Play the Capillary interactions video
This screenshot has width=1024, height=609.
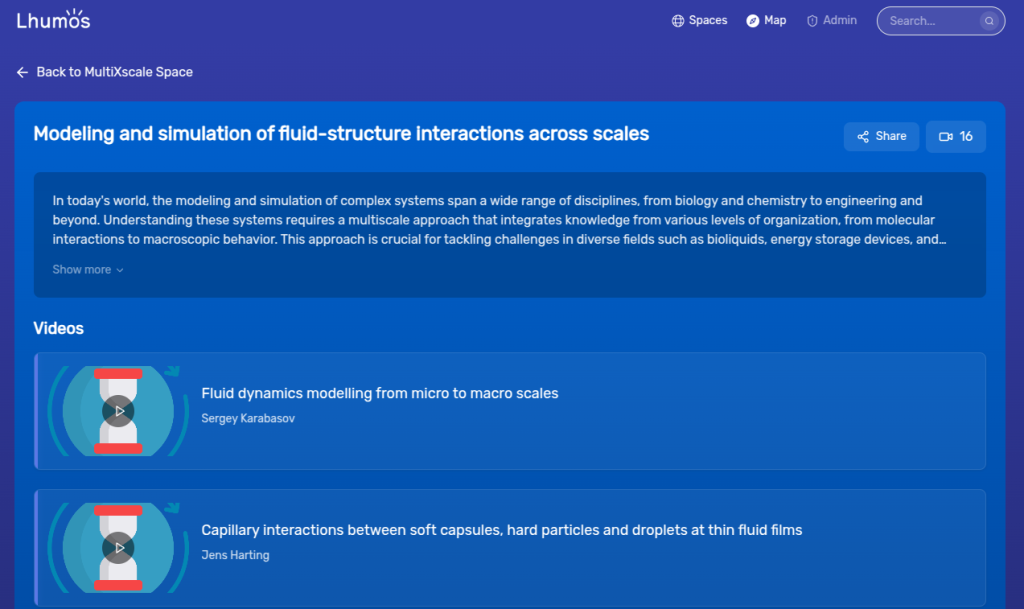[x=118, y=548]
